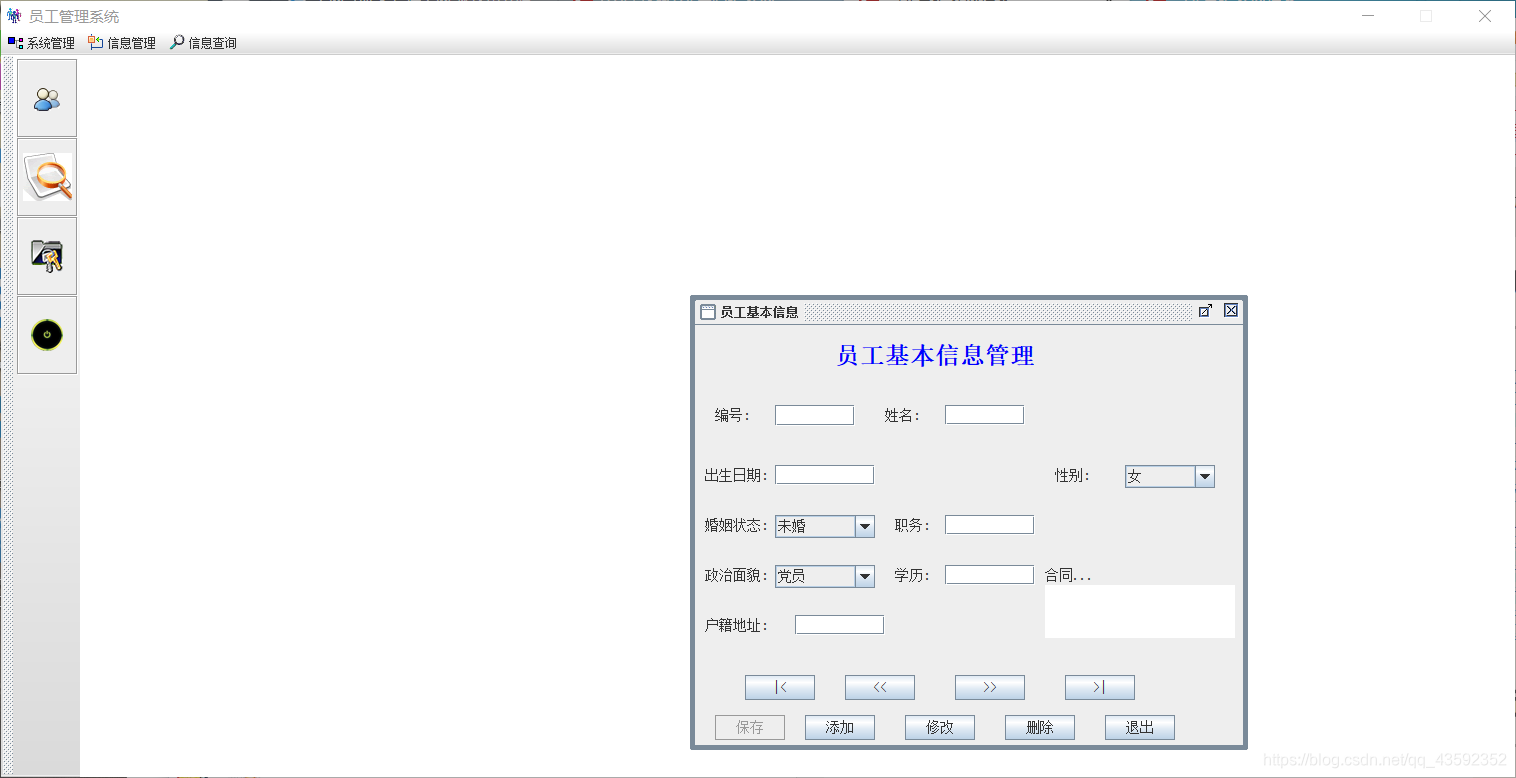
Task: Click the 户籍地址 input field
Action: (x=839, y=625)
